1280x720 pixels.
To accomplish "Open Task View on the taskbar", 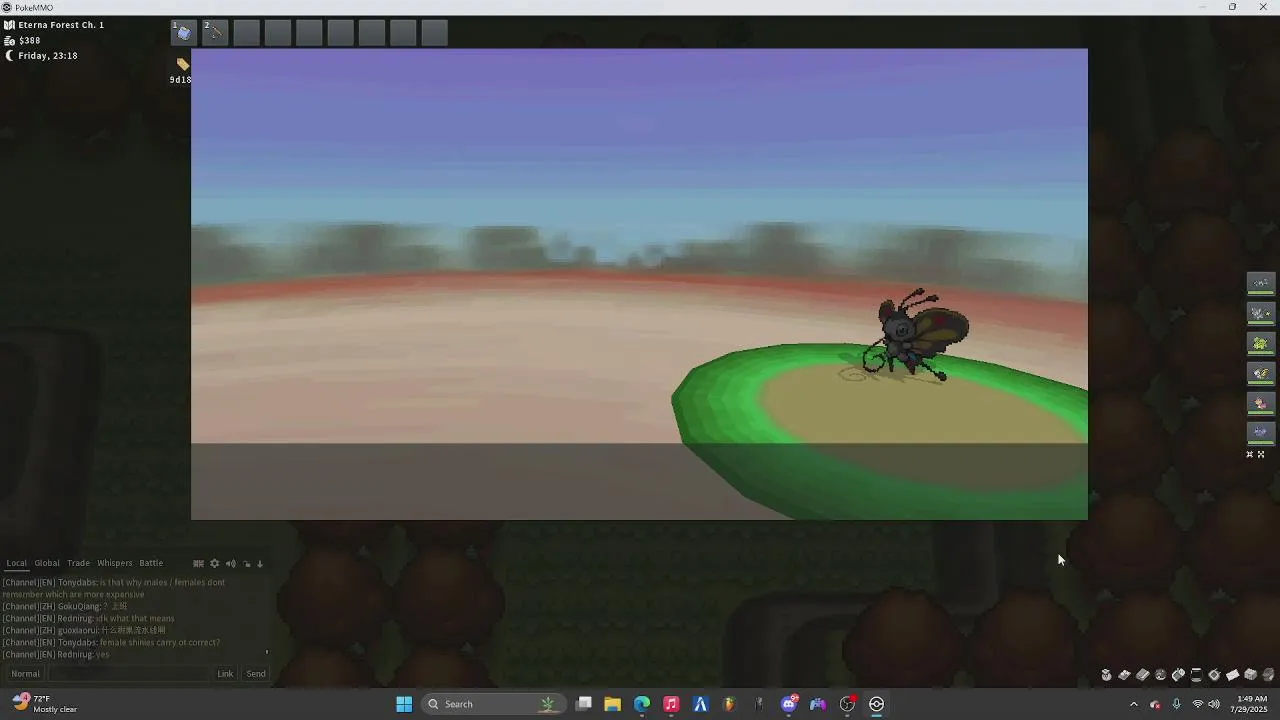I will point(584,704).
